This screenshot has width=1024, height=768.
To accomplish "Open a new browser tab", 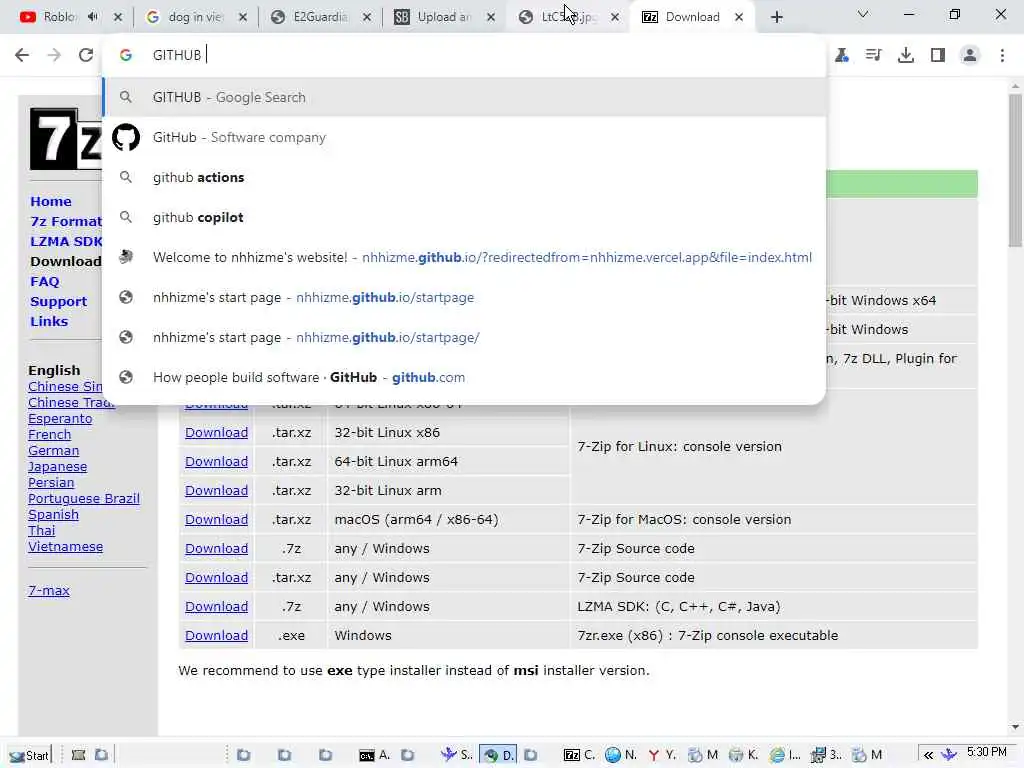I will click(x=776, y=17).
